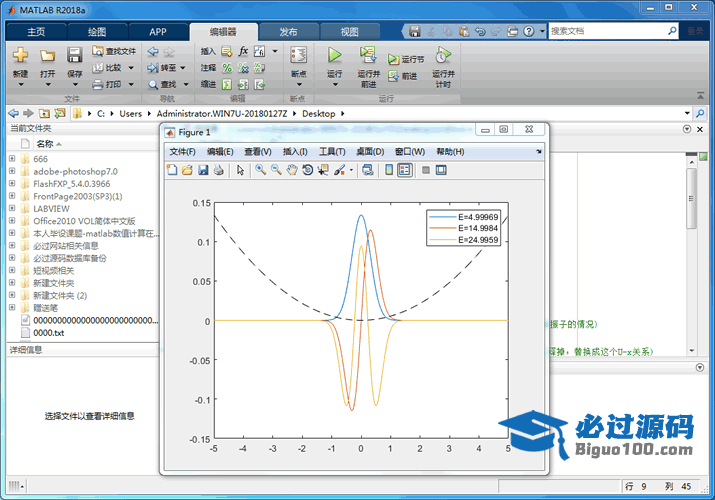This screenshot has width=715, height=500.
Task: Open the Compare (比较) dropdown arrow
Action: click(131, 68)
